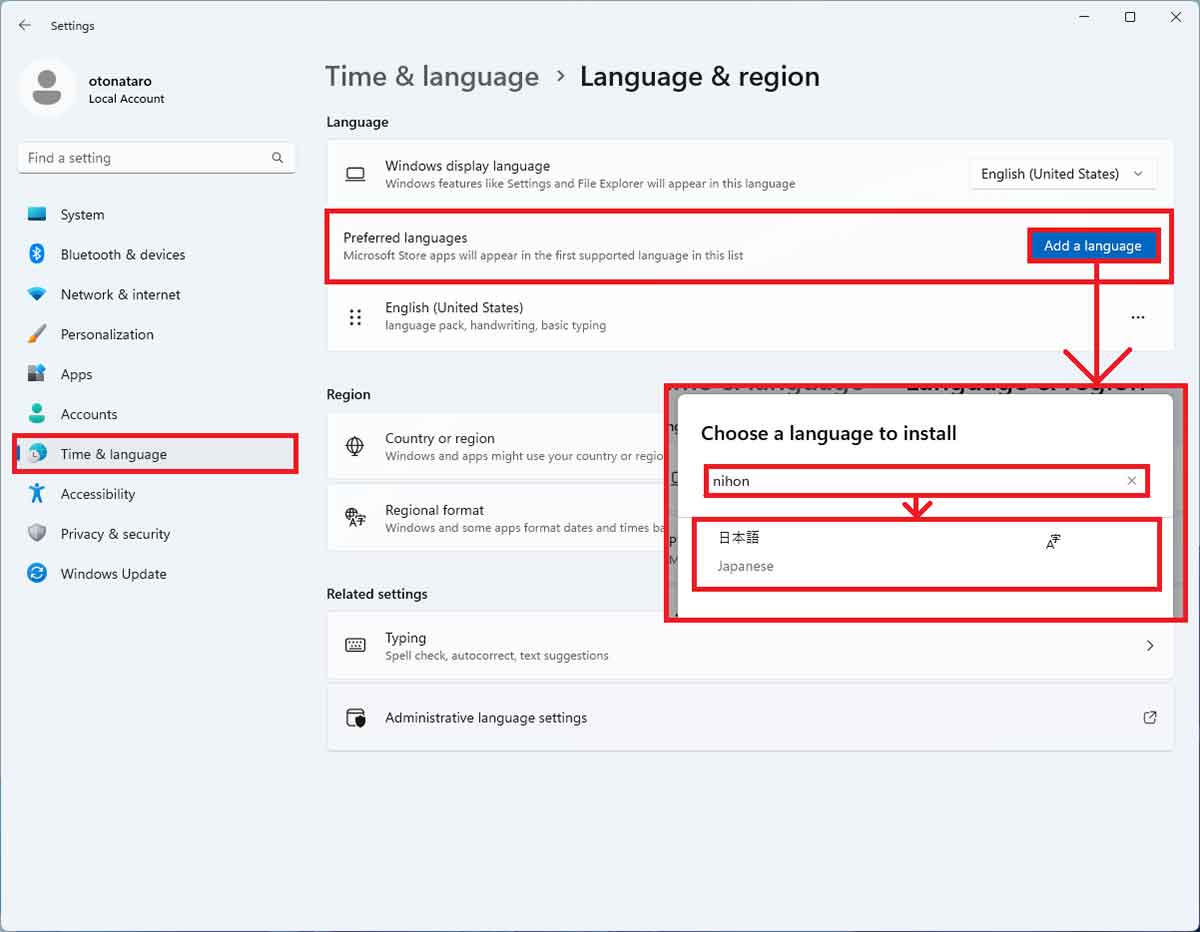The image size is (1200, 932).
Task: Click the Personalization paintbrush icon
Action: click(x=37, y=334)
